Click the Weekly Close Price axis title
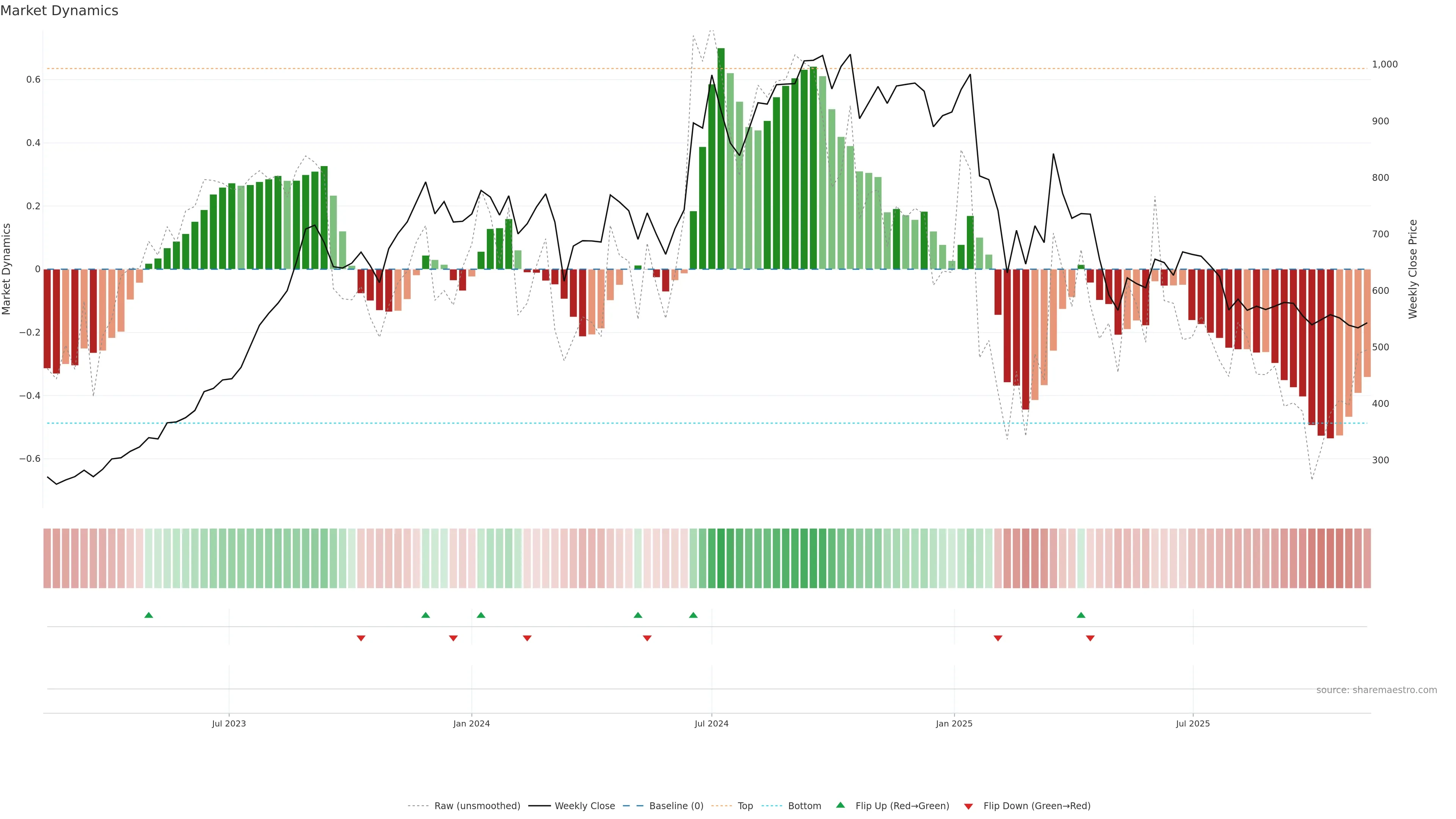This screenshot has height=819, width=1456. pyautogui.click(x=1413, y=269)
